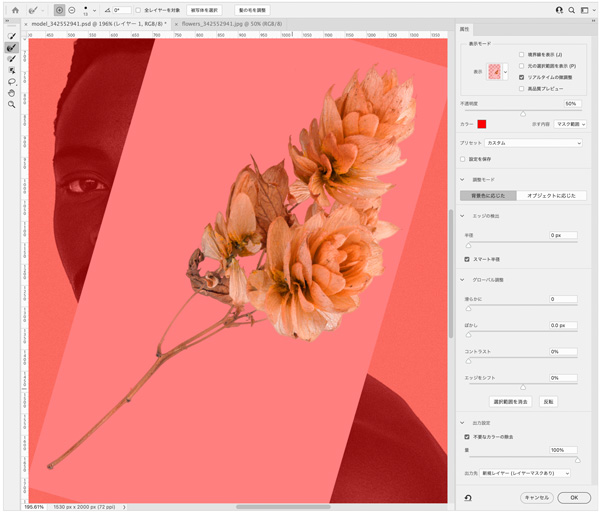Choose the add-to-selection plus mode
Image resolution: width=600 pixels, height=512 pixels.
59,10
